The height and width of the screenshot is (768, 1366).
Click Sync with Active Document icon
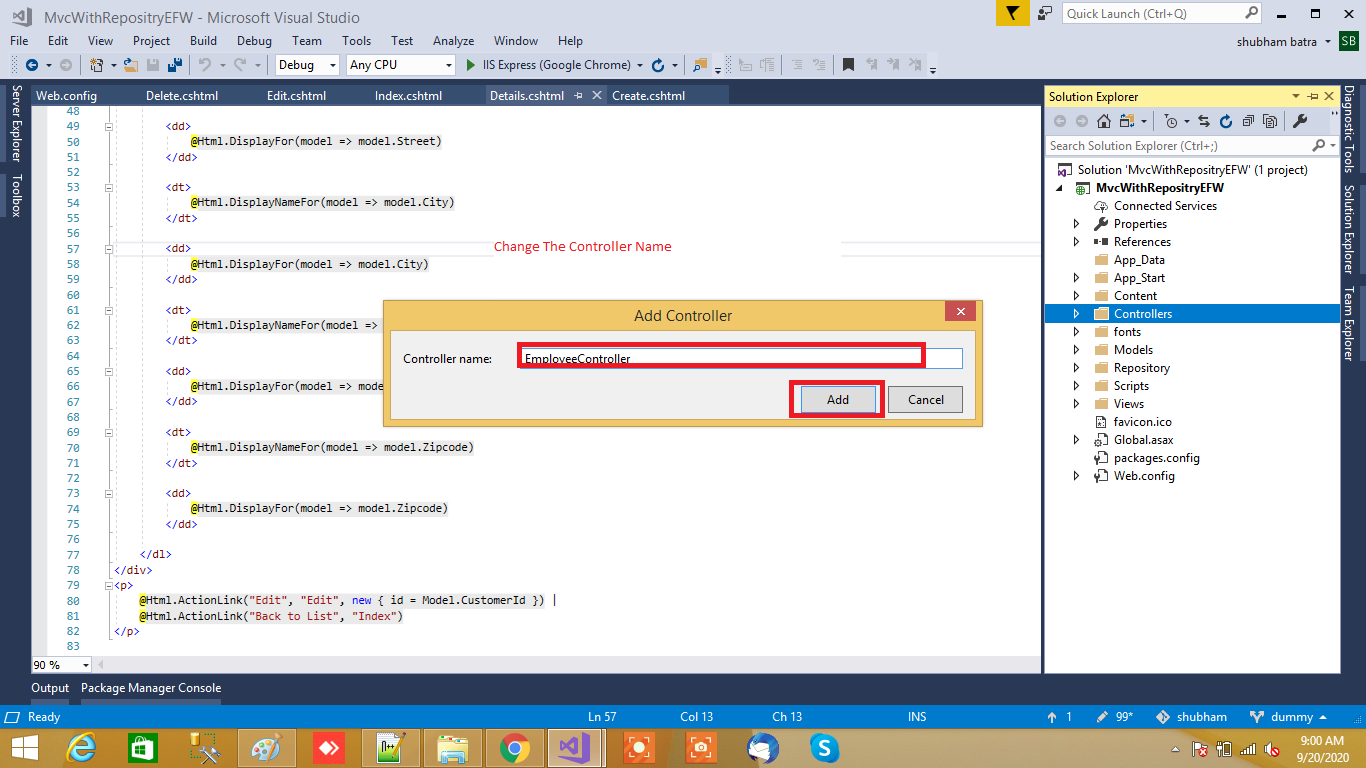[x=1204, y=121]
